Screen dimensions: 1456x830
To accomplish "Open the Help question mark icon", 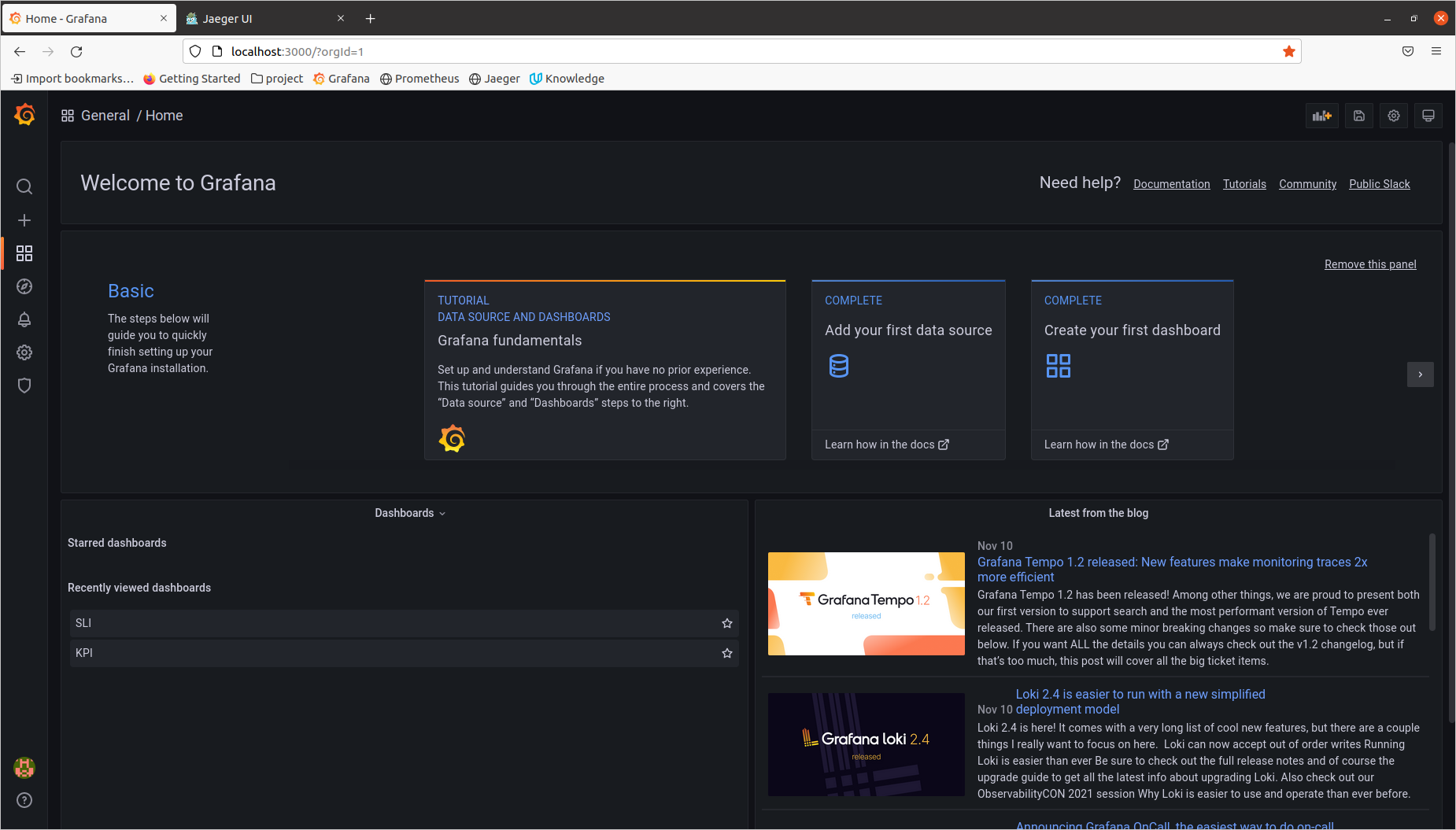I will point(24,800).
